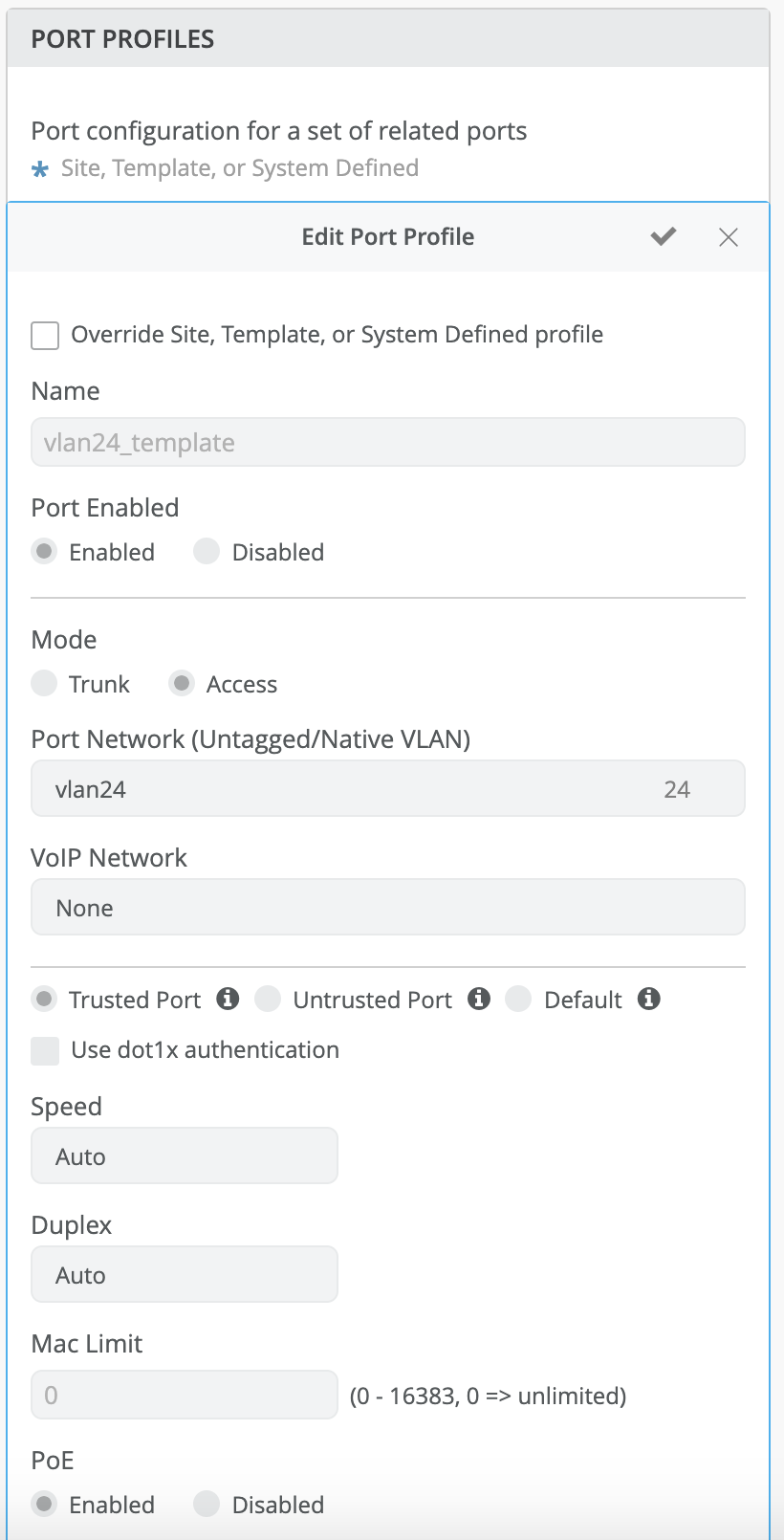Open the VoIP Network dropdown
Viewport: 784px width, 1540px height.
pos(387,908)
